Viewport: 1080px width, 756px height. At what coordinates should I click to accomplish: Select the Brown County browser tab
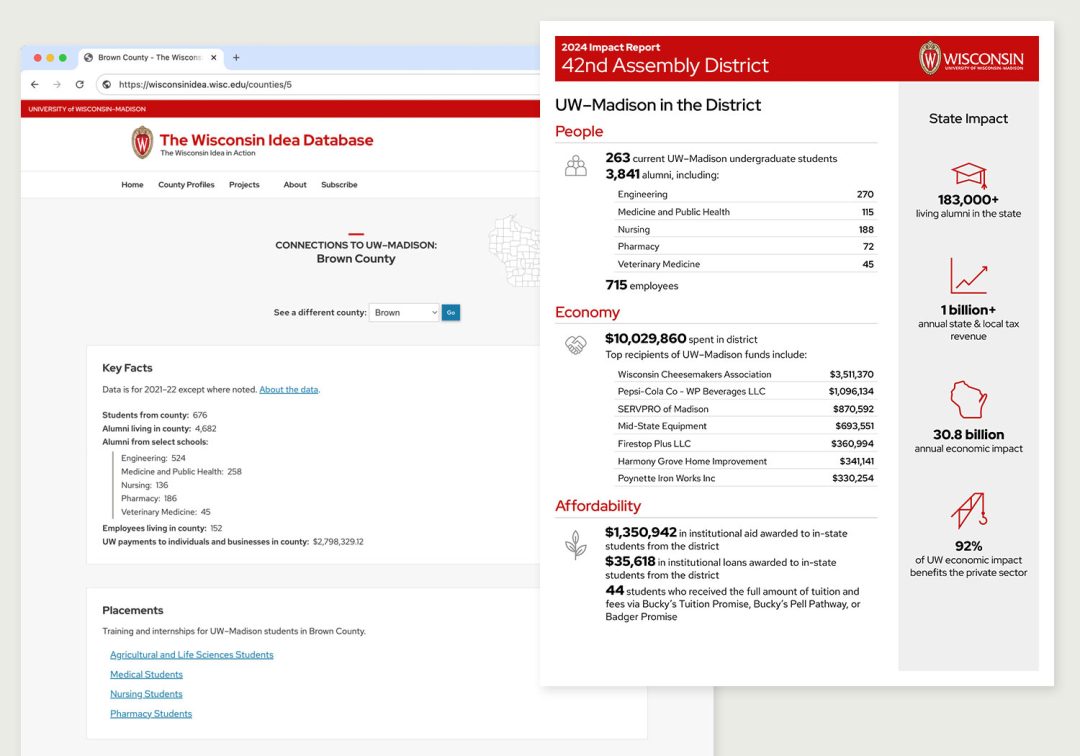pyautogui.click(x=150, y=58)
